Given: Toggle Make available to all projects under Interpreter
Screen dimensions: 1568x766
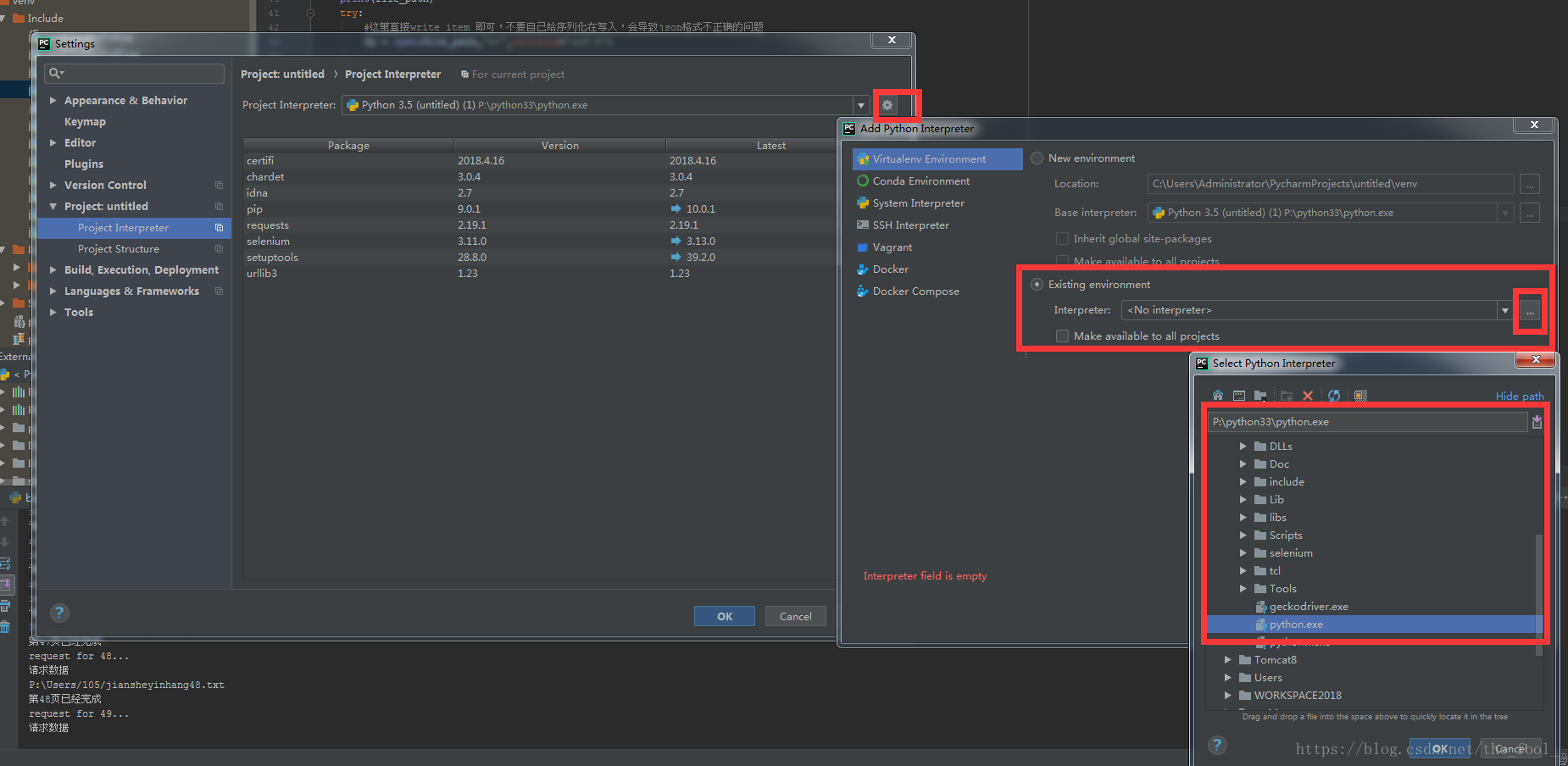Looking at the screenshot, I should 1062,336.
